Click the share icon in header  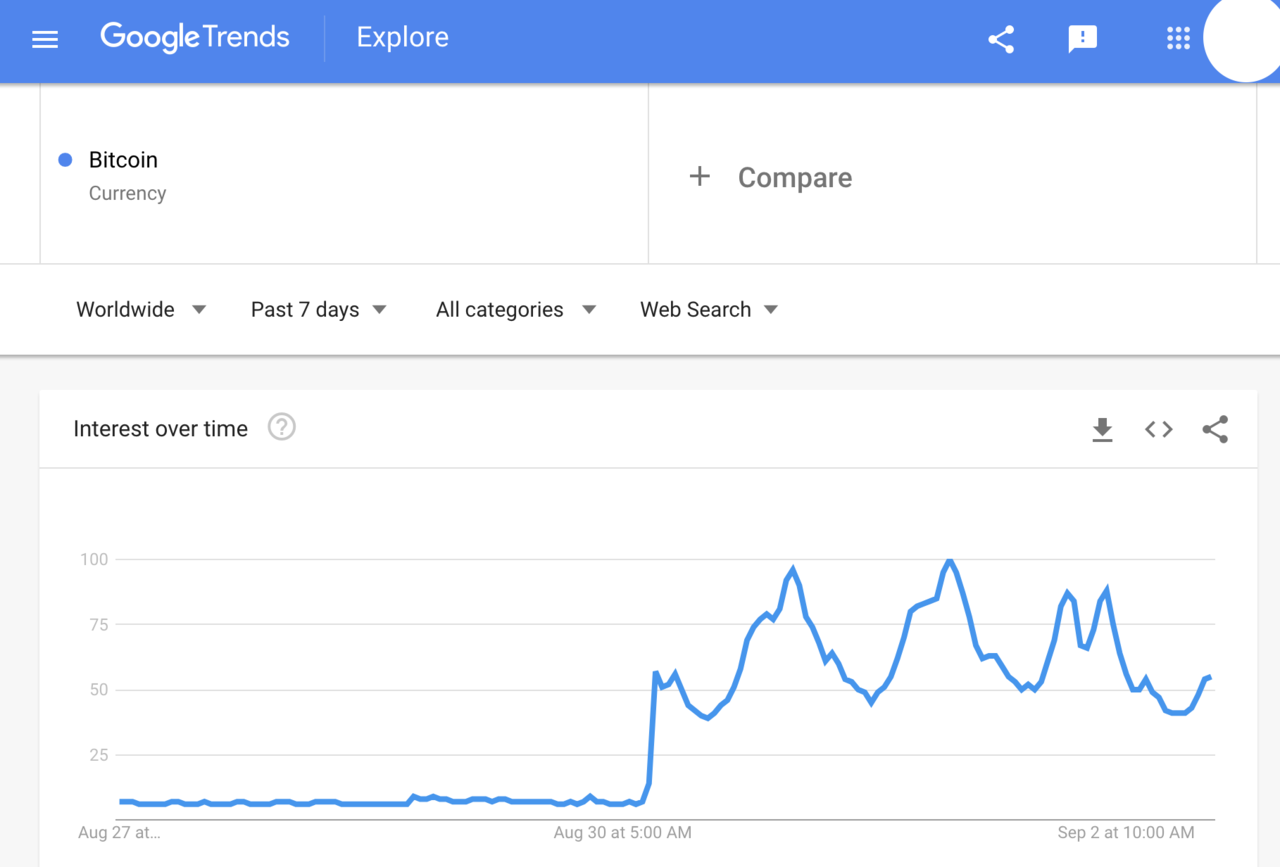click(1001, 39)
